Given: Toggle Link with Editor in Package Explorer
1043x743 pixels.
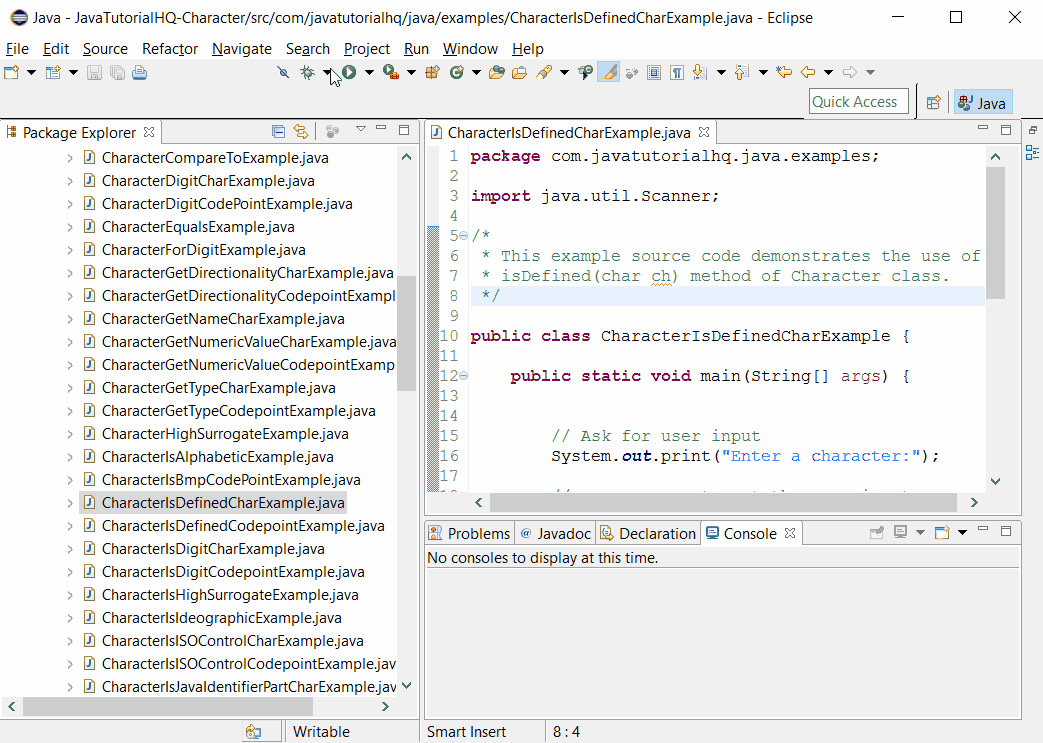Looking at the screenshot, I should 300,132.
